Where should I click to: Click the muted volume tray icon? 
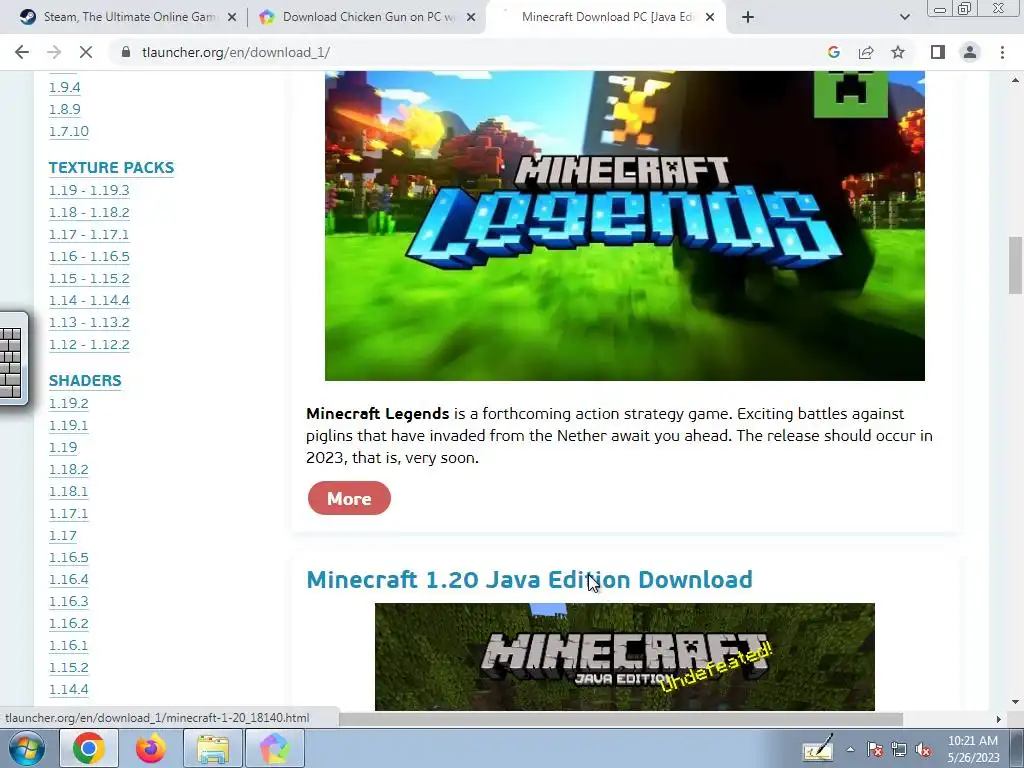[x=923, y=749]
